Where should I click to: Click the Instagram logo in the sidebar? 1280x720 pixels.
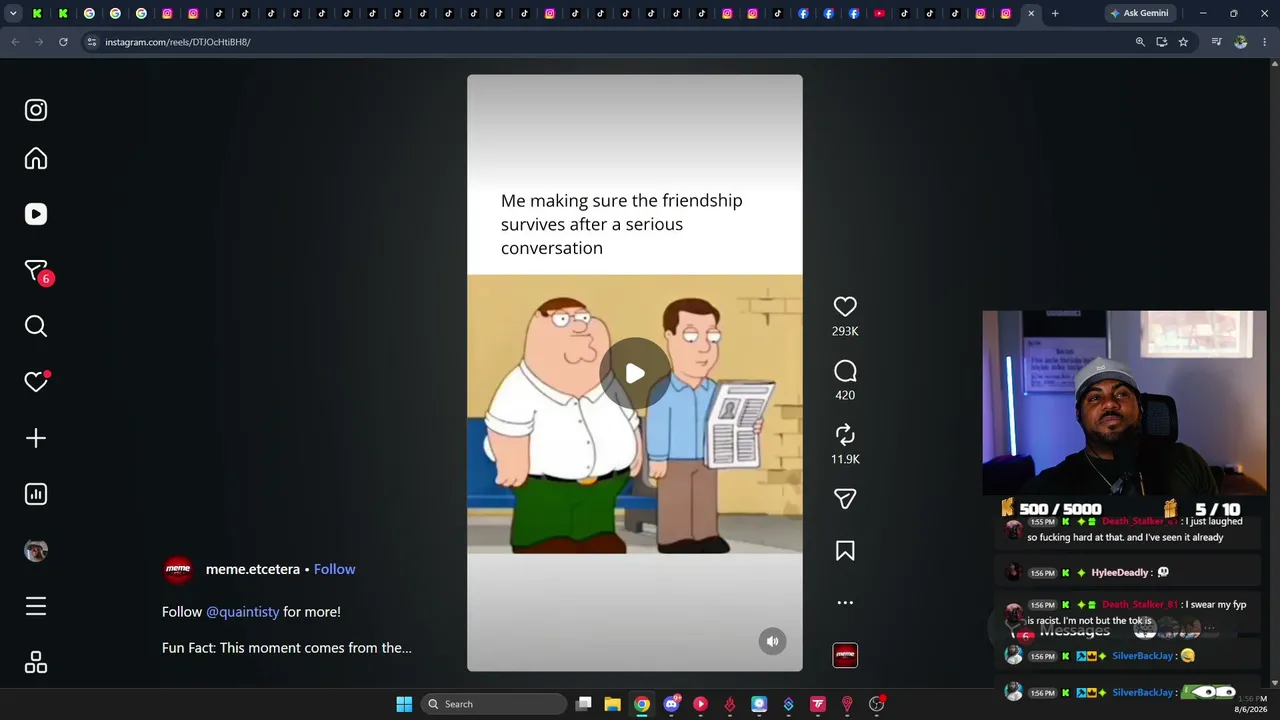coord(36,110)
